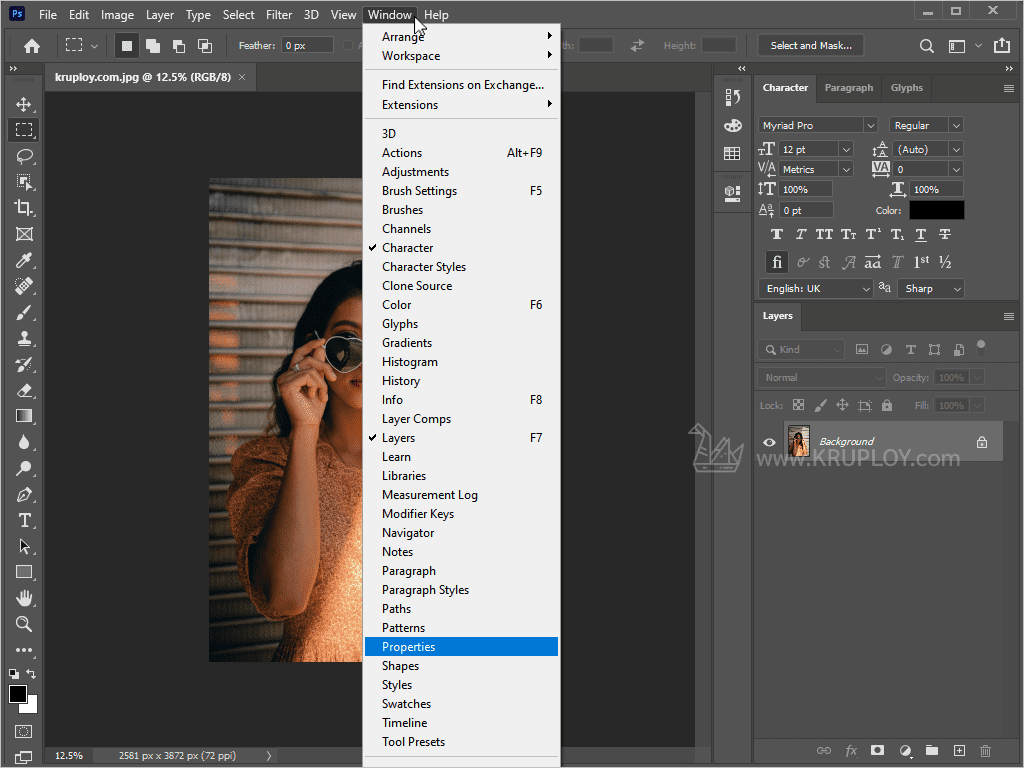Open the Search icon in options bar
The width and height of the screenshot is (1024, 768).
pos(926,46)
